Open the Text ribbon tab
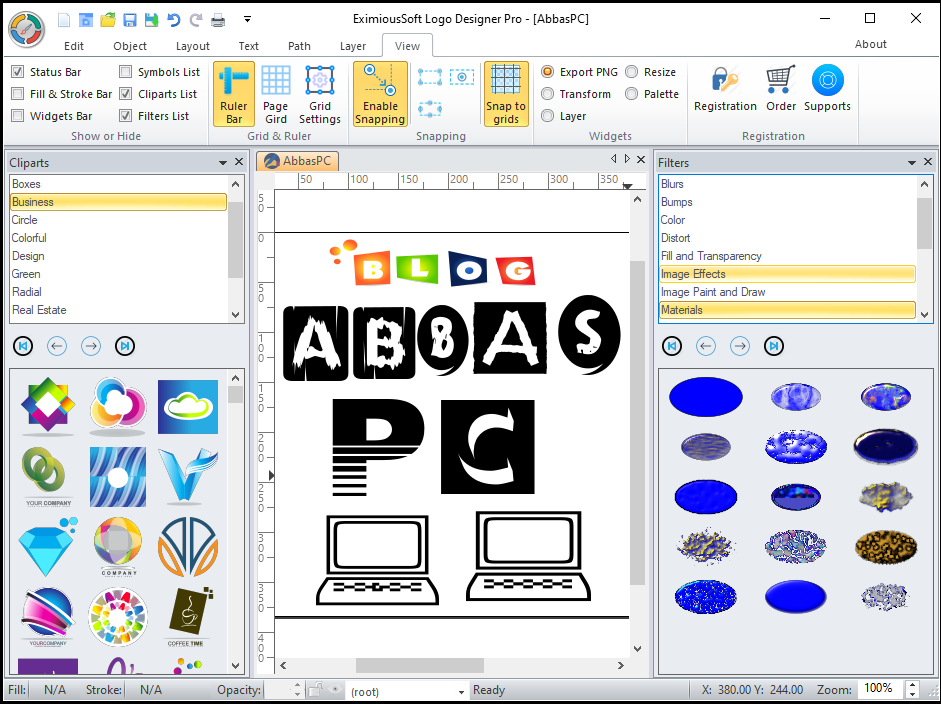Screen dimensions: 941x704 (x=248, y=46)
